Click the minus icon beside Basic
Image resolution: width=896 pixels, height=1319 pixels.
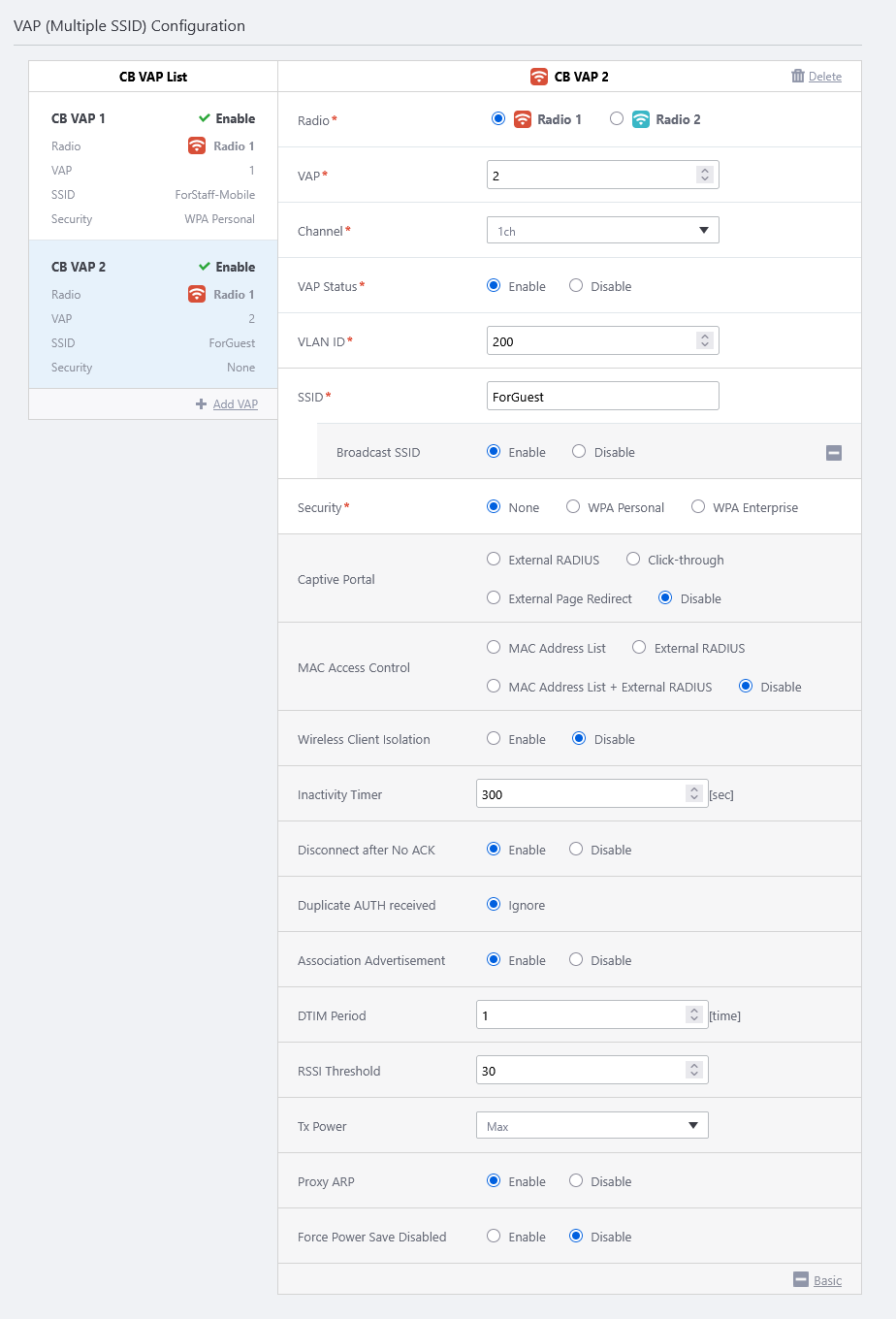801,1280
